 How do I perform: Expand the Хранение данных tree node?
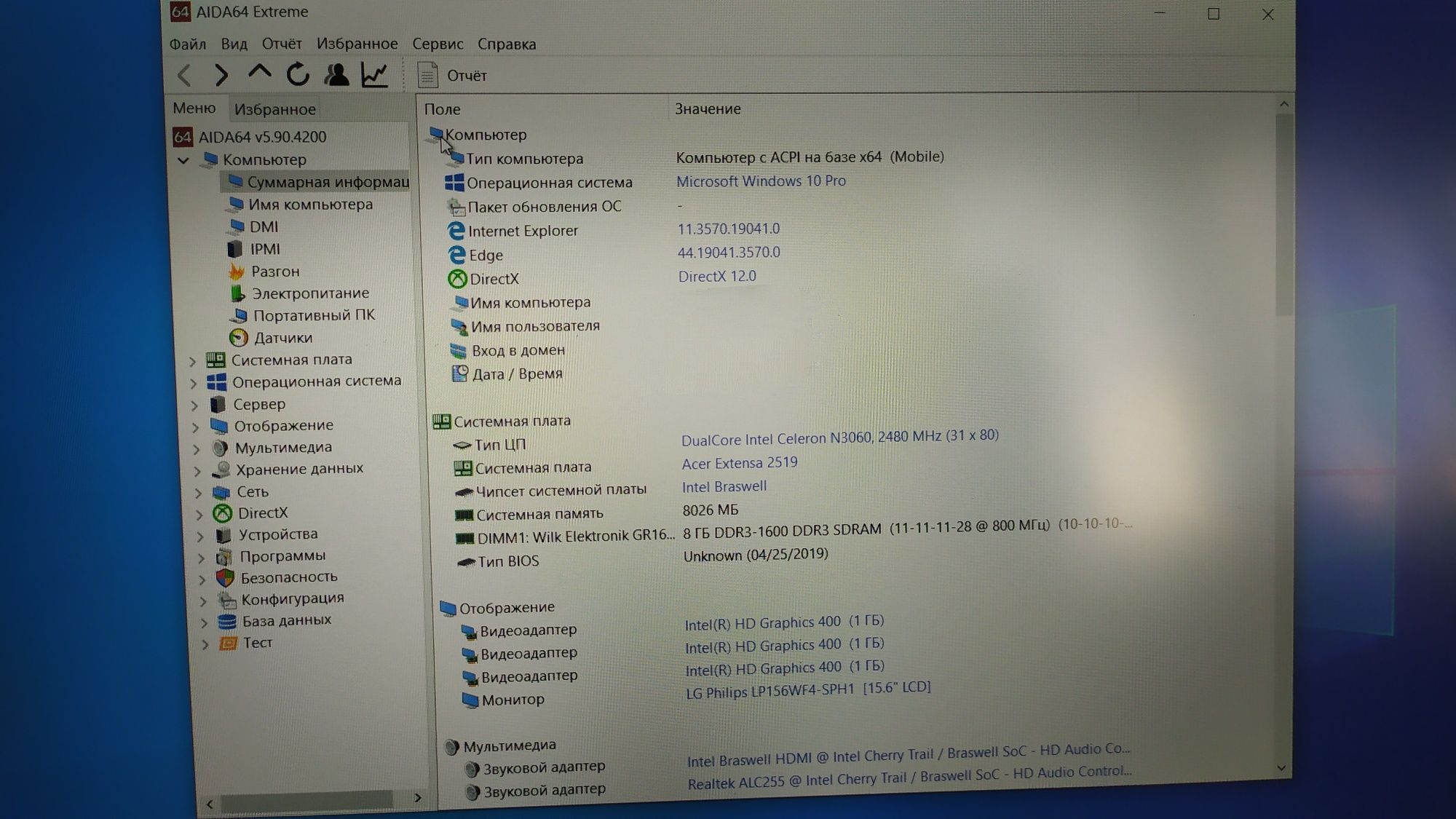[x=197, y=471]
